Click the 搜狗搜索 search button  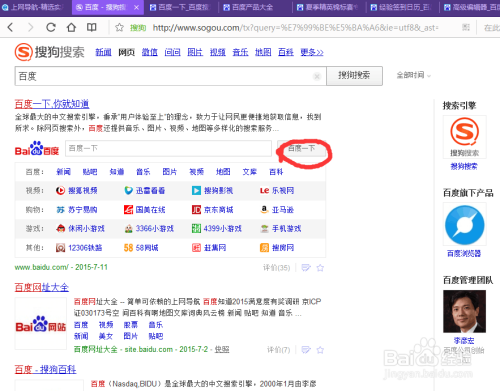tap(354, 76)
